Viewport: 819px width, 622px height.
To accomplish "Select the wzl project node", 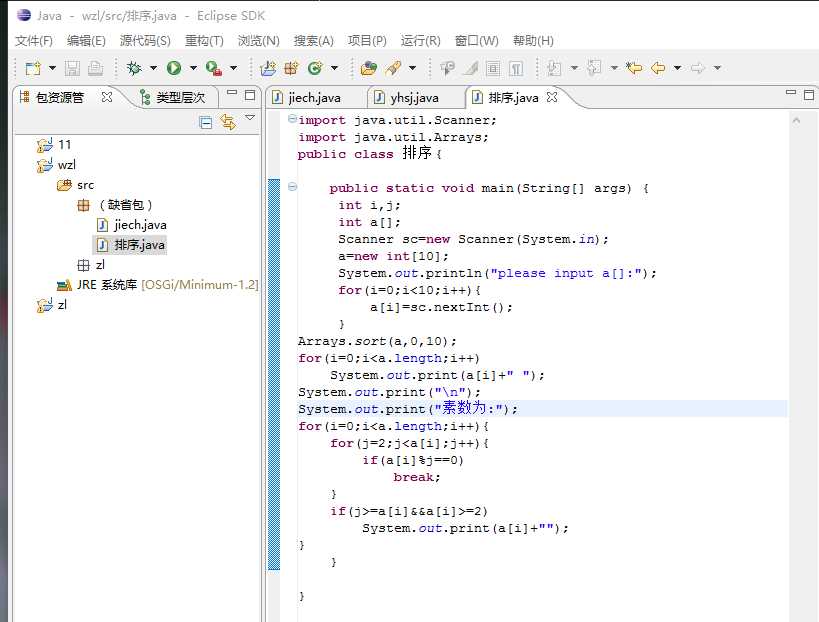I will pyautogui.click(x=56, y=165).
